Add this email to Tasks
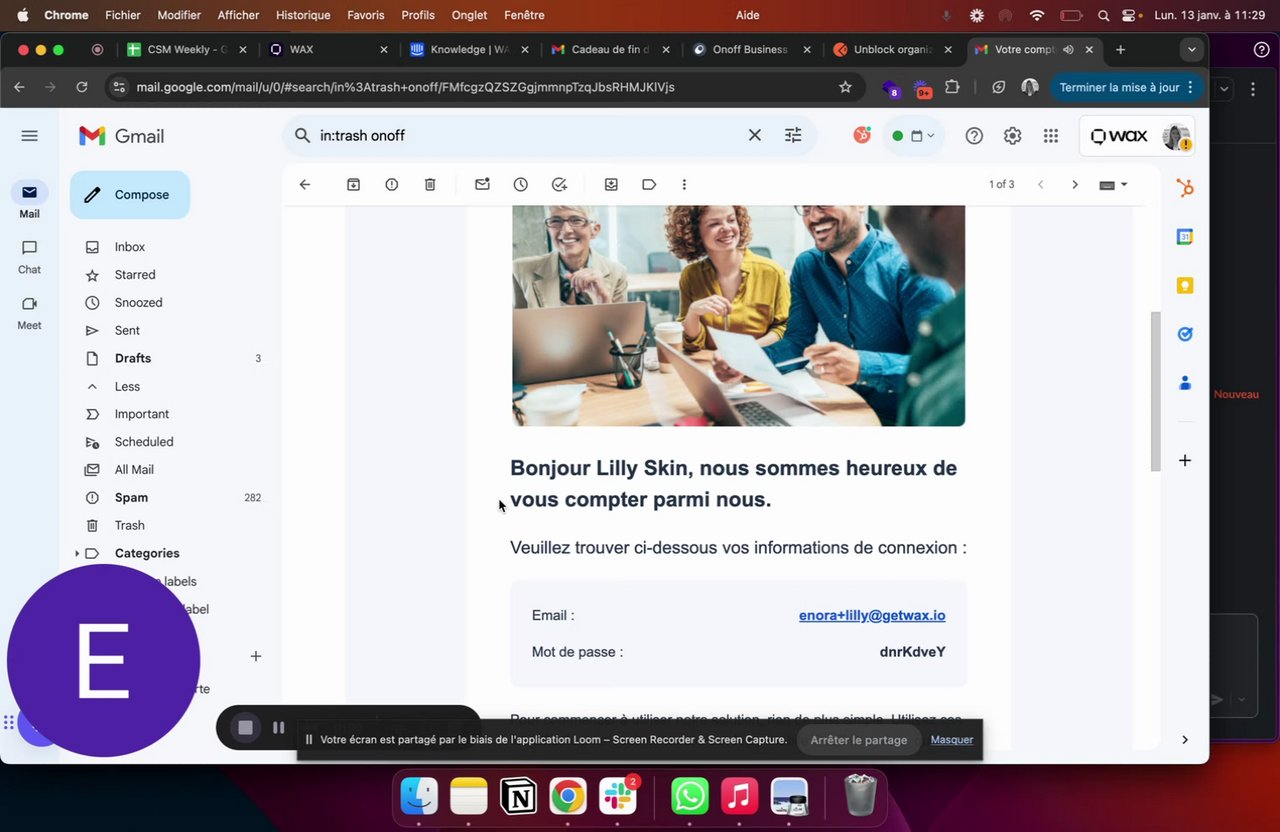 [560, 184]
